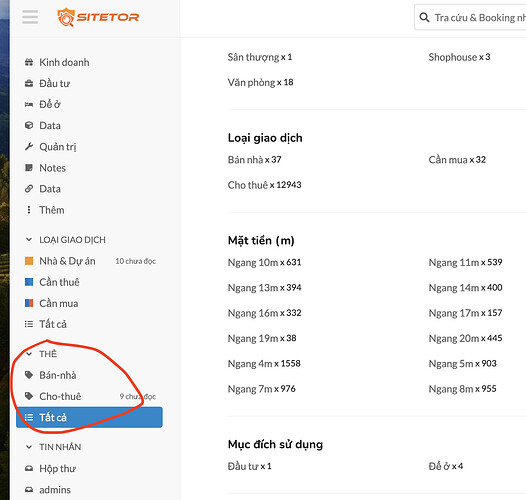Click the Đầu tư briefcase icon

[x=29, y=83]
